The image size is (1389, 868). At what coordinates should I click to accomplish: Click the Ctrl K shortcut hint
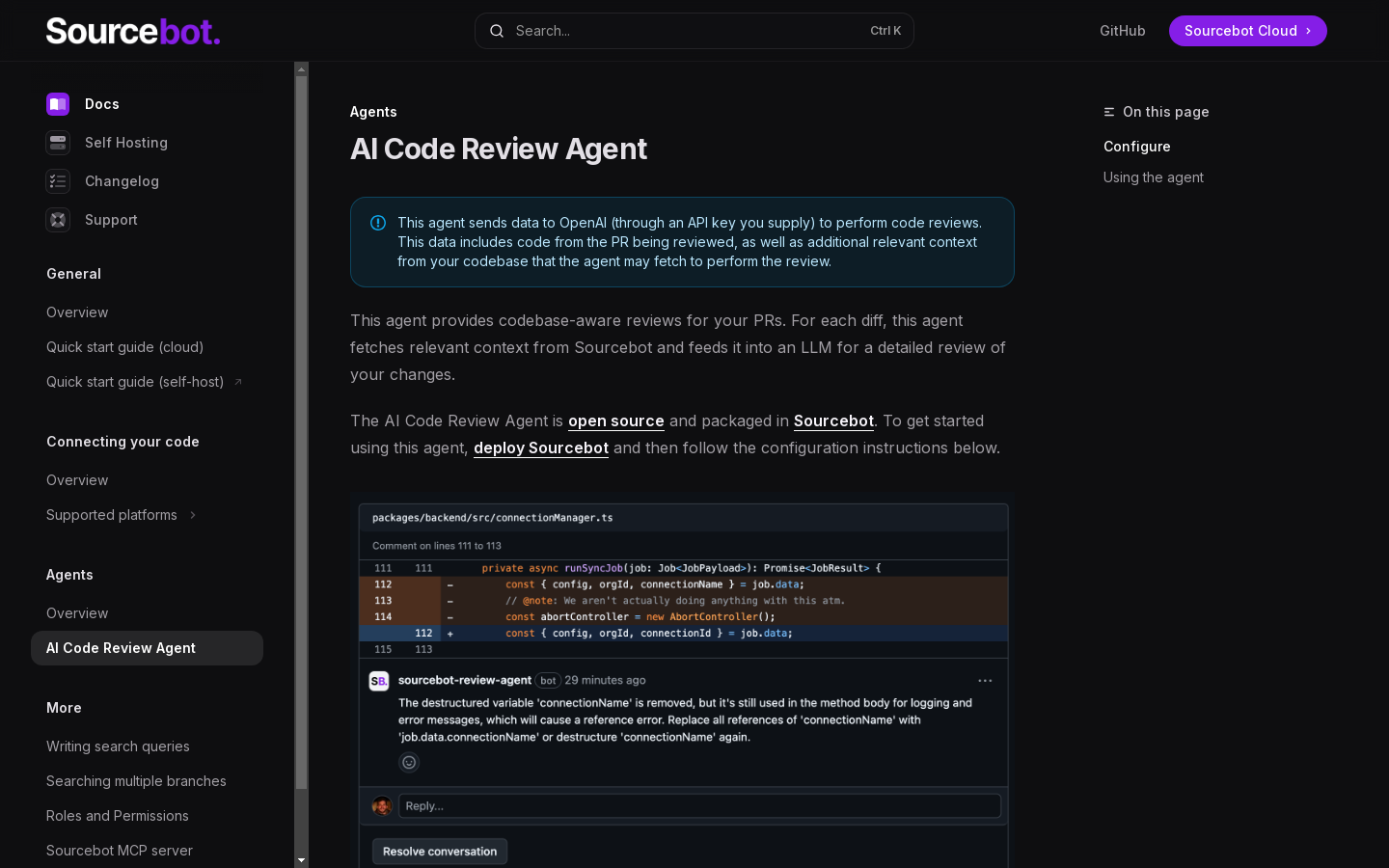tap(885, 31)
